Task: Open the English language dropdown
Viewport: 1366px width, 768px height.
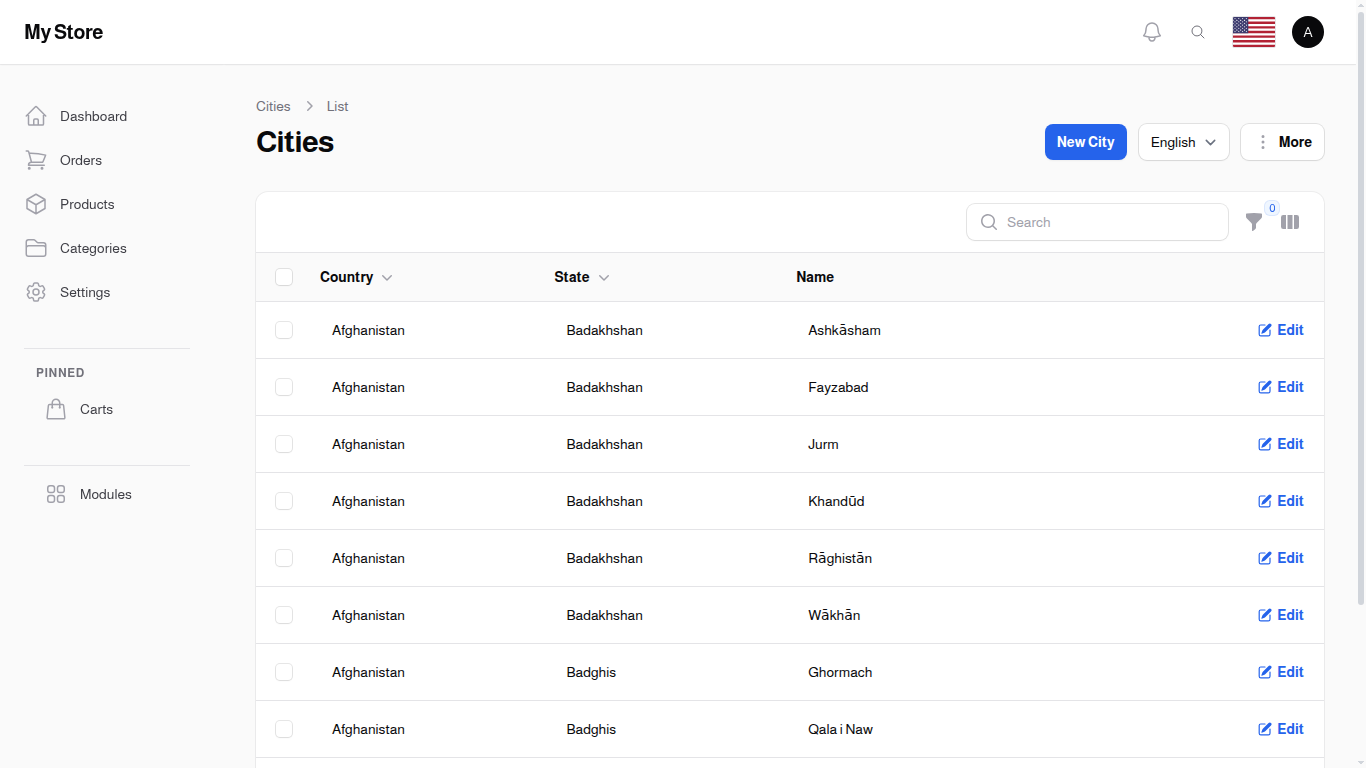Action: coord(1183,142)
